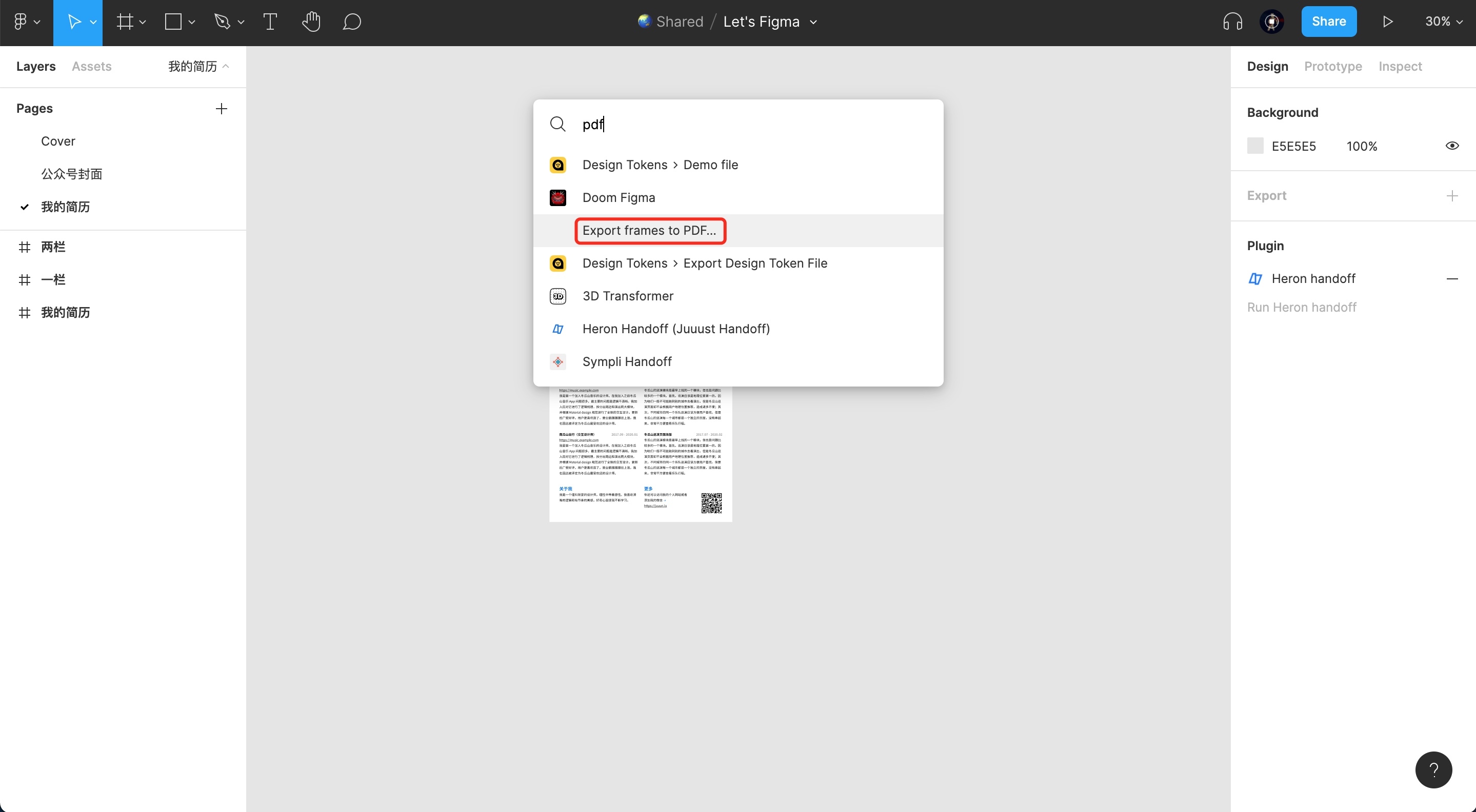
Task: Open the help question mark button
Action: [1433, 769]
